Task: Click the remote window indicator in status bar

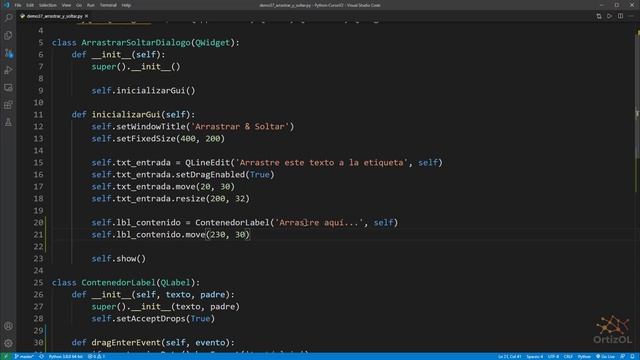Action: click(x=6, y=356)
